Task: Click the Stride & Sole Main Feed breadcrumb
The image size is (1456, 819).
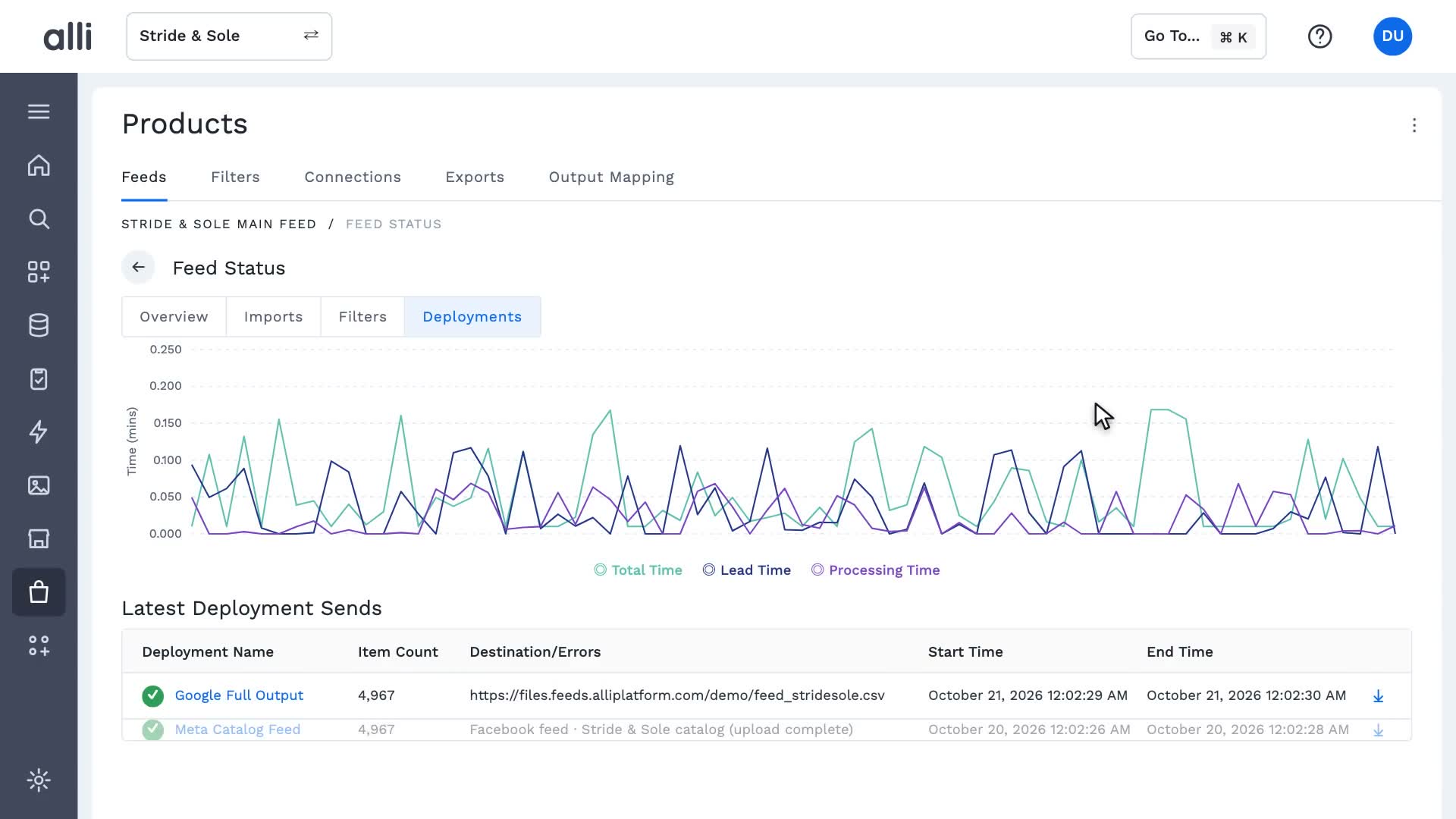Action: click(x=219, y=224)
